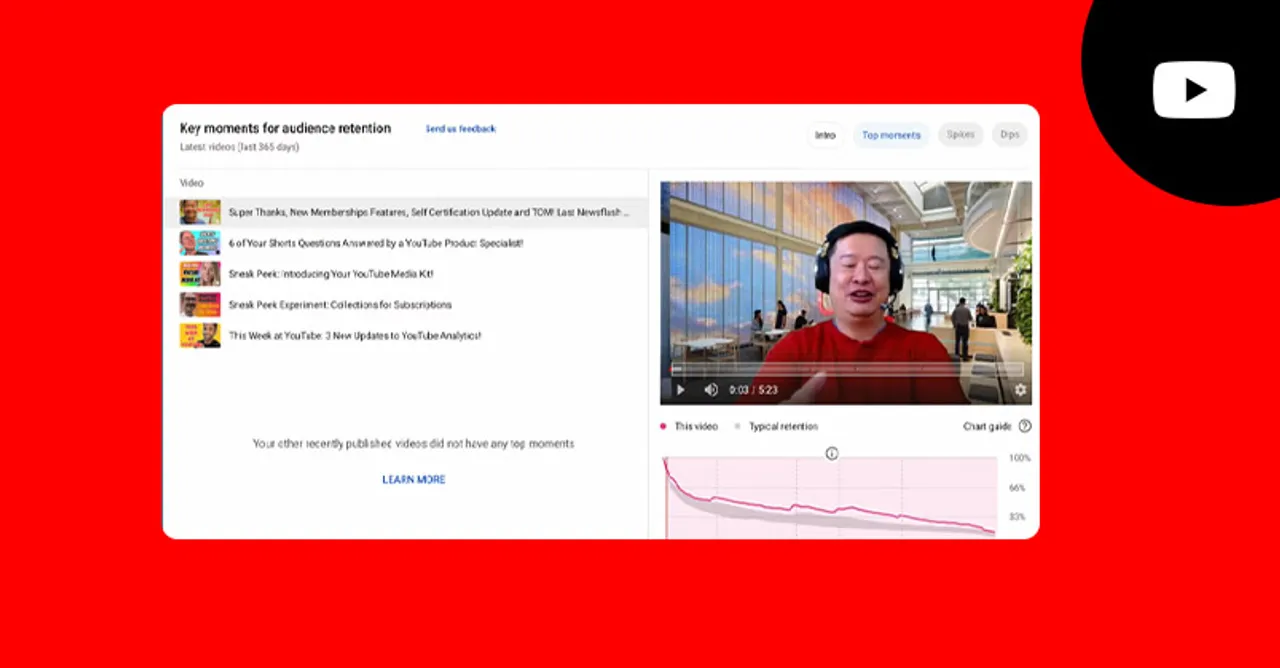Click the LEARN MORE link
This screenshot has height=668, width=1280.
point(414,480)
